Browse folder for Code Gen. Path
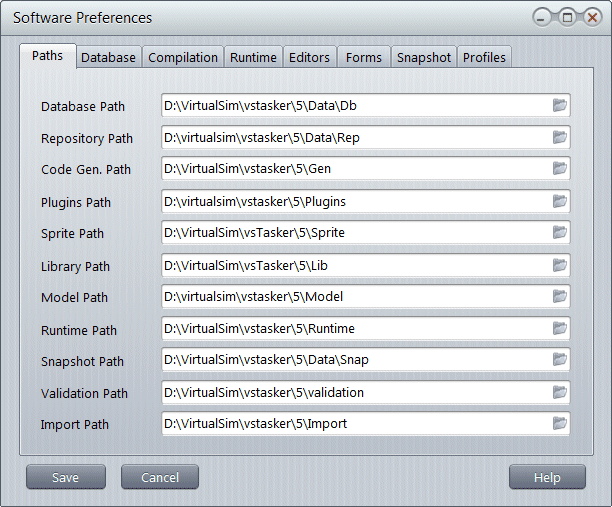The width and height of the screenshot is (612, 507). point(560,169)
